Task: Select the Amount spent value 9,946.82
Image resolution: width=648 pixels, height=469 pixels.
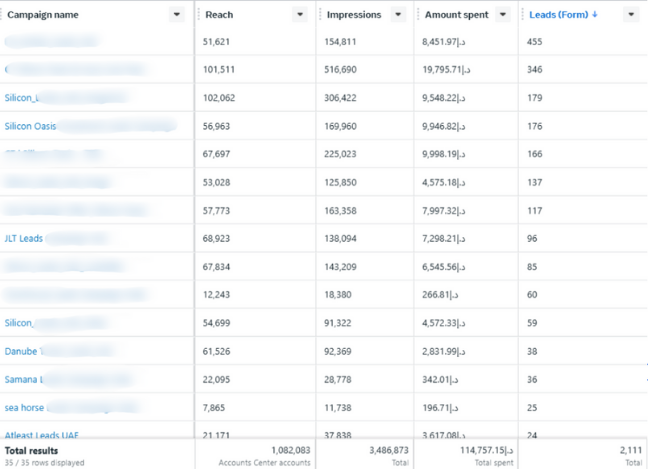Action: click(443, 126)
